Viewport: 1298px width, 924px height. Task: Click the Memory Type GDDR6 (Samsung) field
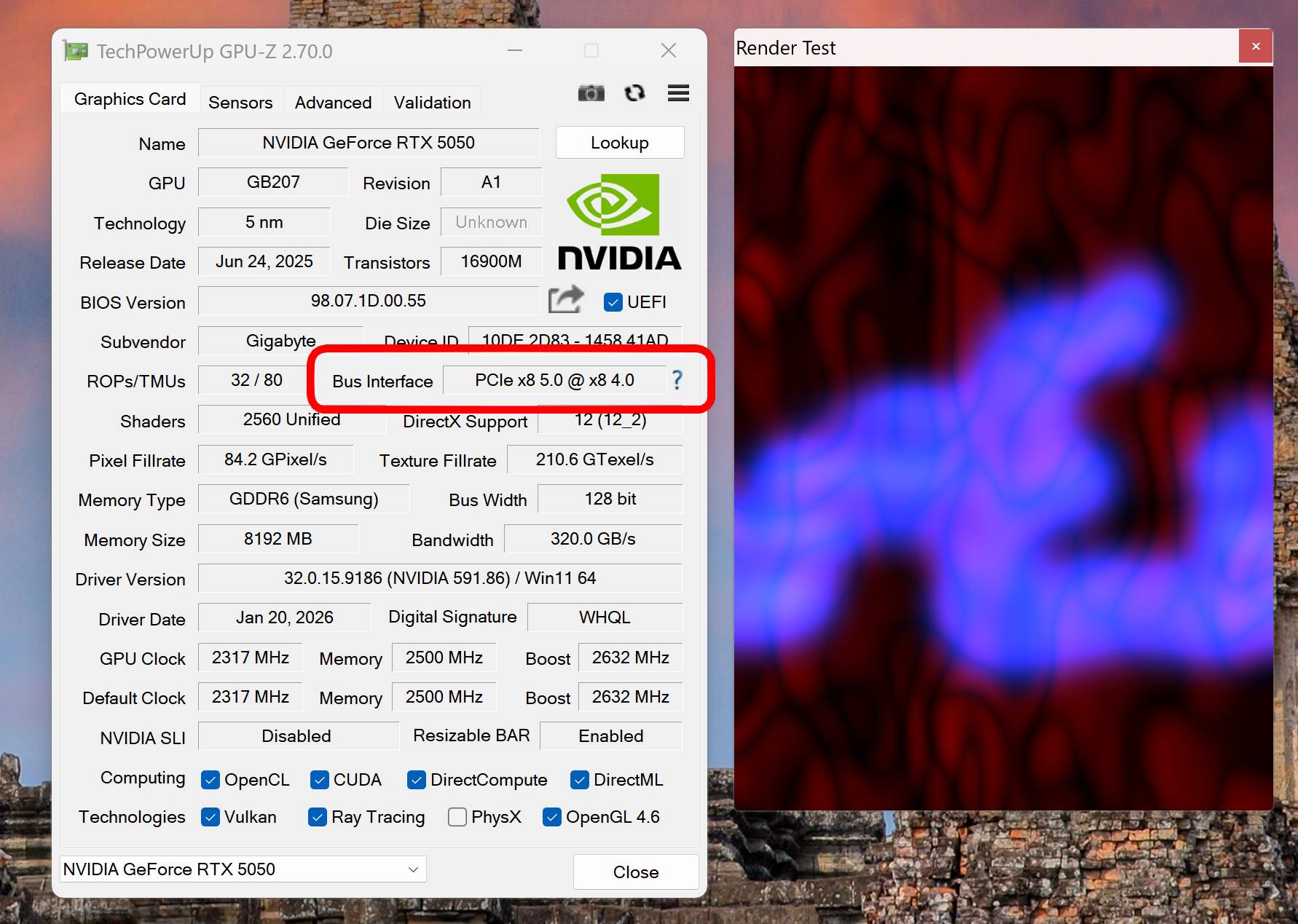(304, 499)
